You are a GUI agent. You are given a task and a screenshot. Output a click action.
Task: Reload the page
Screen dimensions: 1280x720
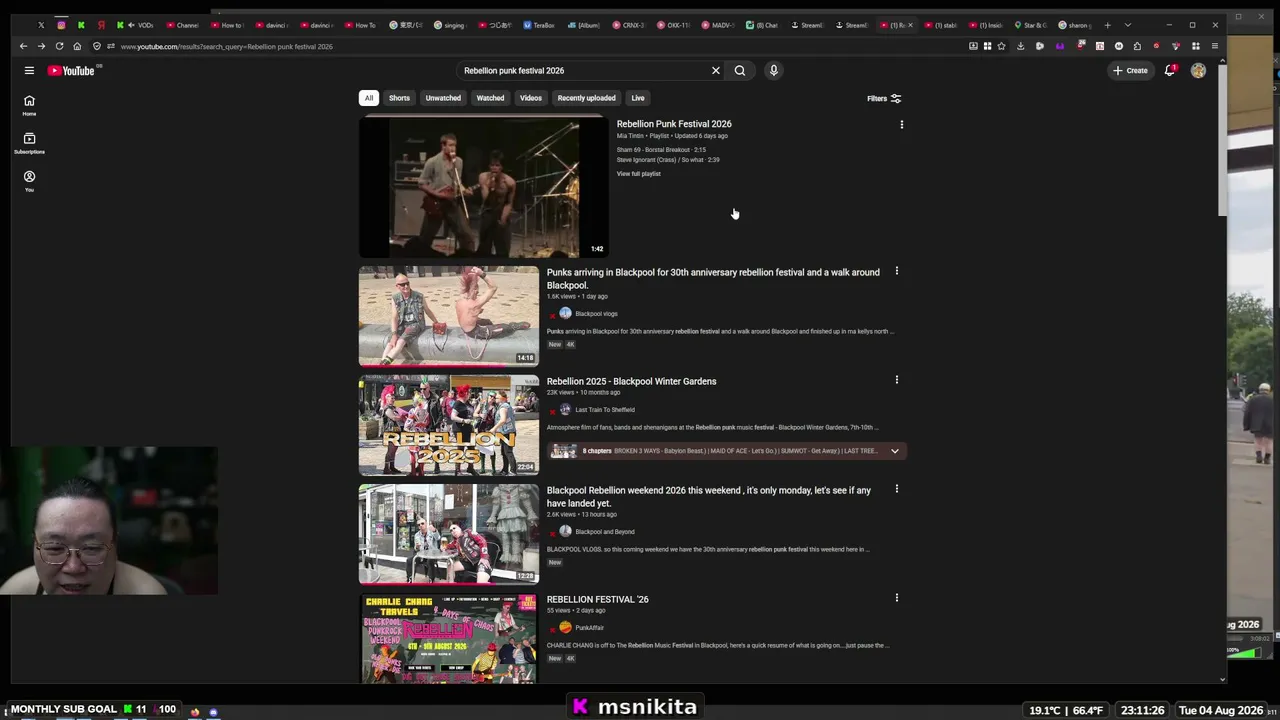(59, 46)
